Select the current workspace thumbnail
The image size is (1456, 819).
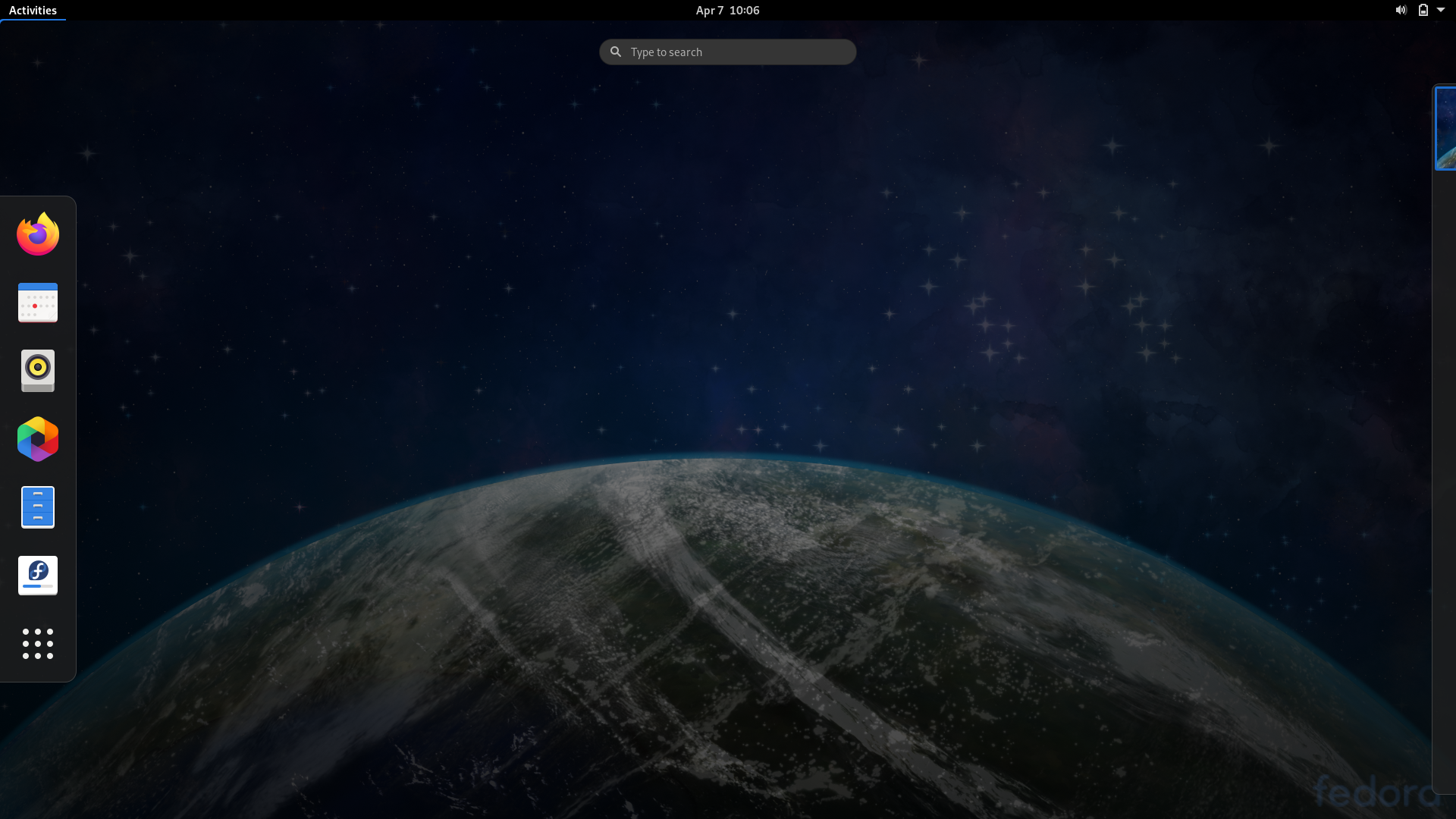tap(1446, 128)
